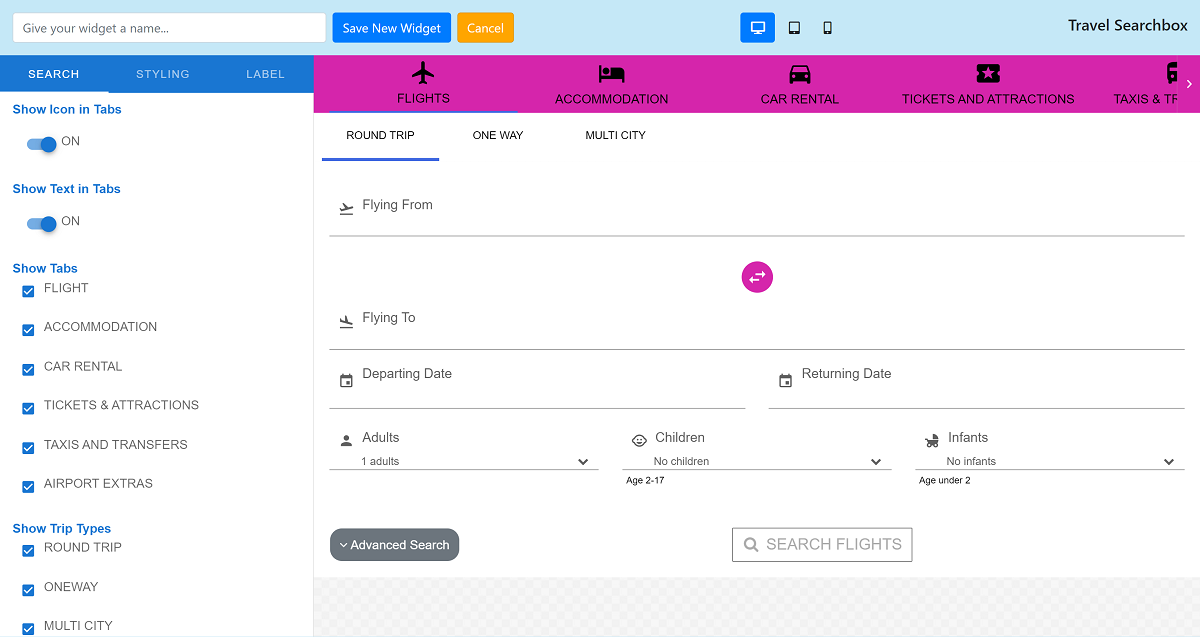Screen dimensions: 1200x637
Task: Click the Save New Widget button
Action: (x=391, y=28)
